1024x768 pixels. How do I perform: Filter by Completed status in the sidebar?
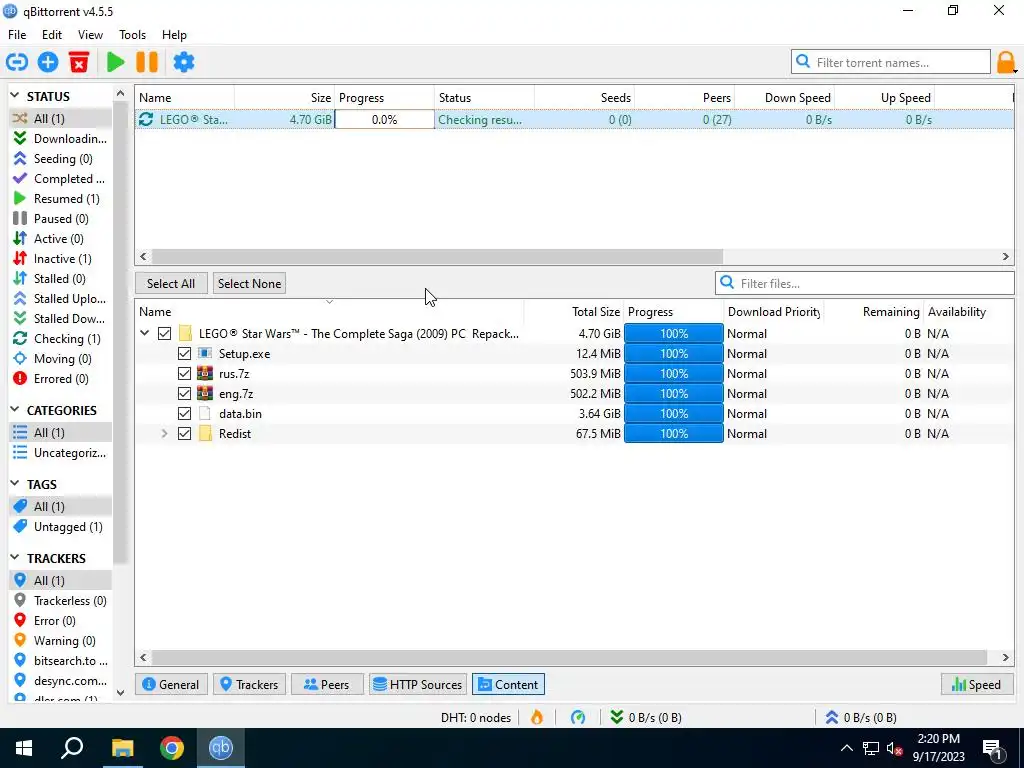pos(60,178)
